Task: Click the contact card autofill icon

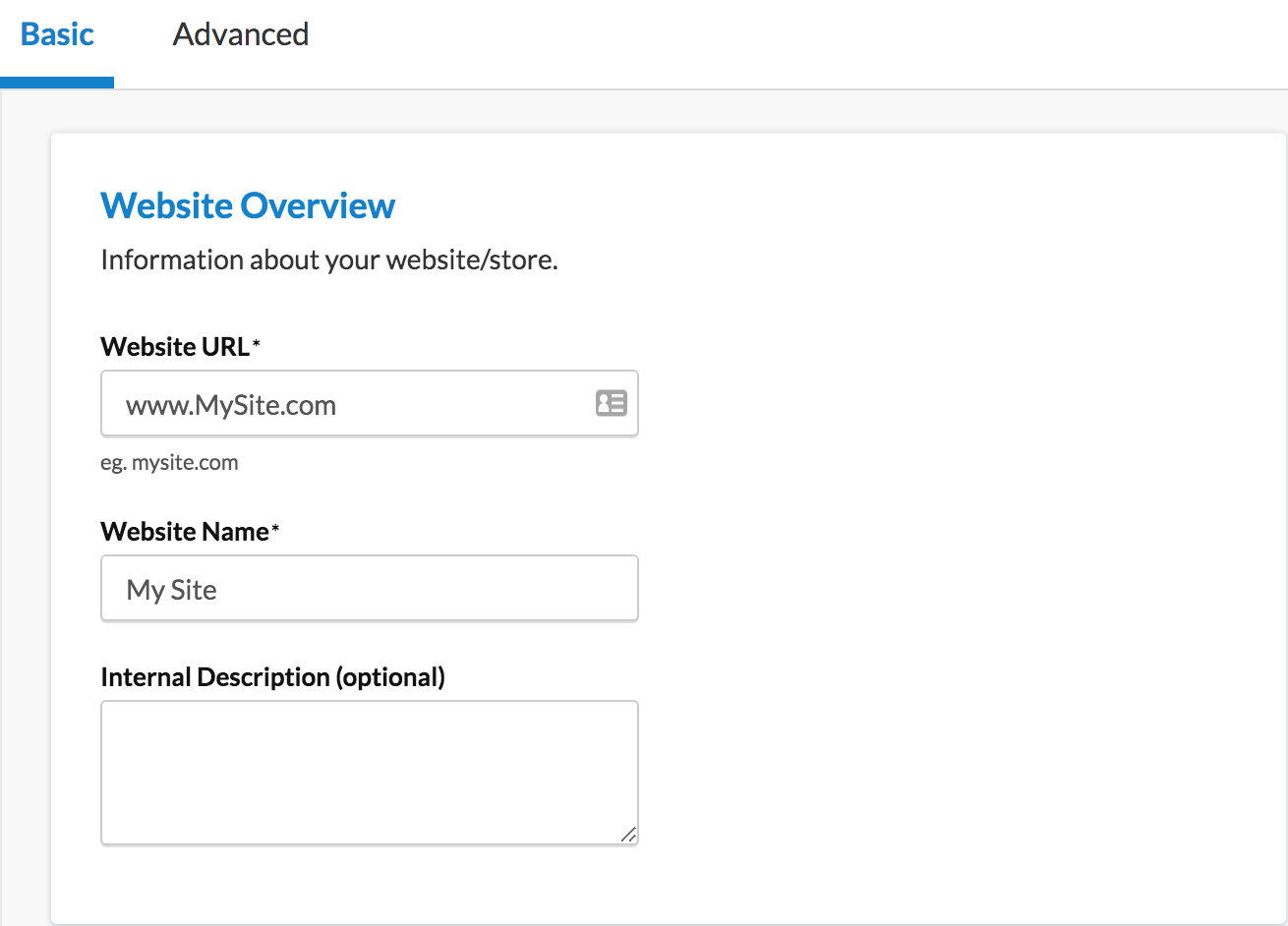Action: pyautogui.click(x=611, y=403)
